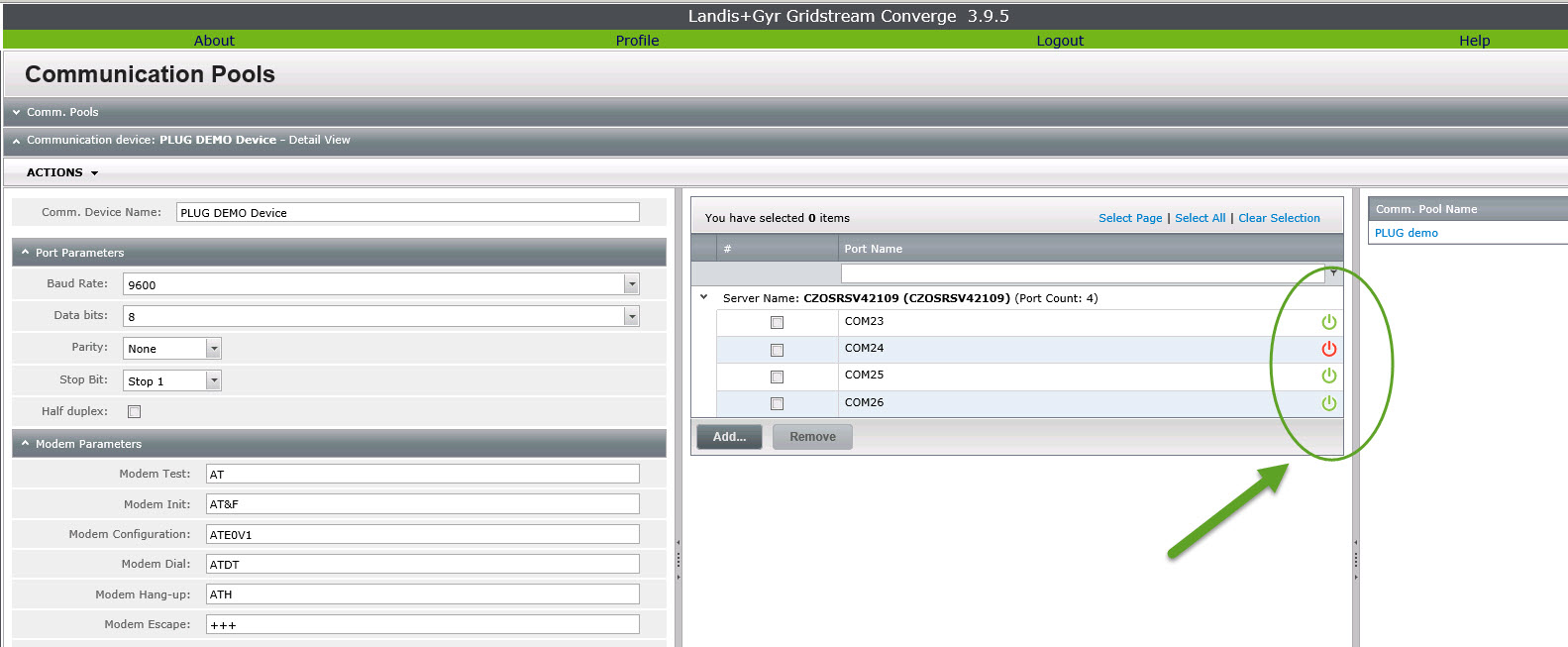Open the Help menu item

coord(1474,41)
